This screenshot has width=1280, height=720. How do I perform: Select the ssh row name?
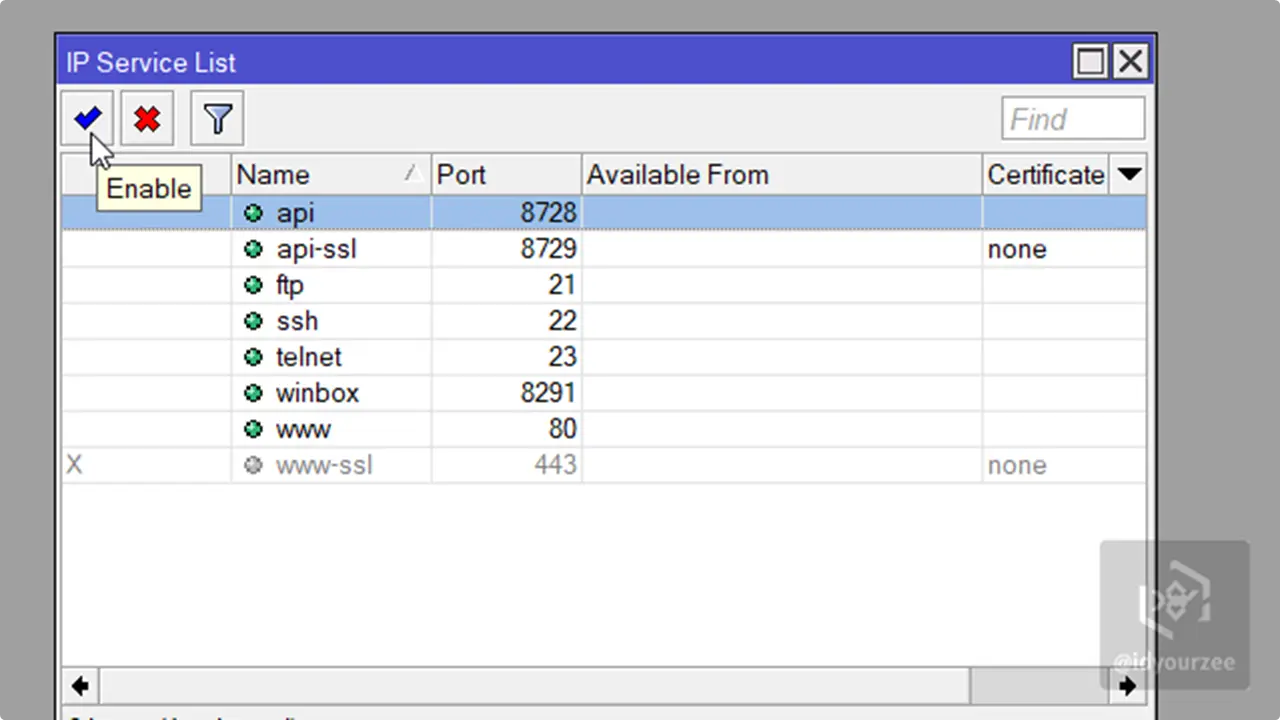pyautogui.click(x=297, y=321)
